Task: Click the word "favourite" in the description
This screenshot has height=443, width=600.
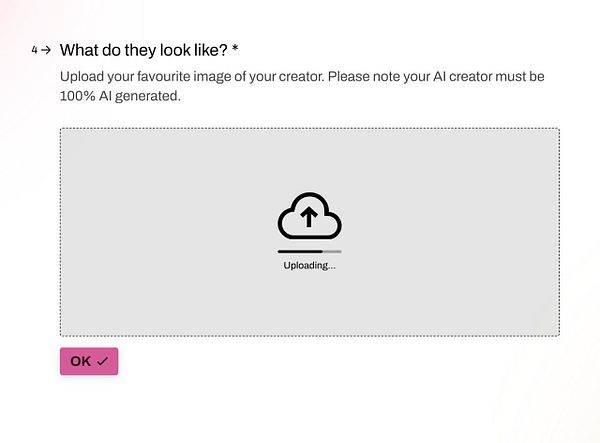Action: tap(162, 77)
